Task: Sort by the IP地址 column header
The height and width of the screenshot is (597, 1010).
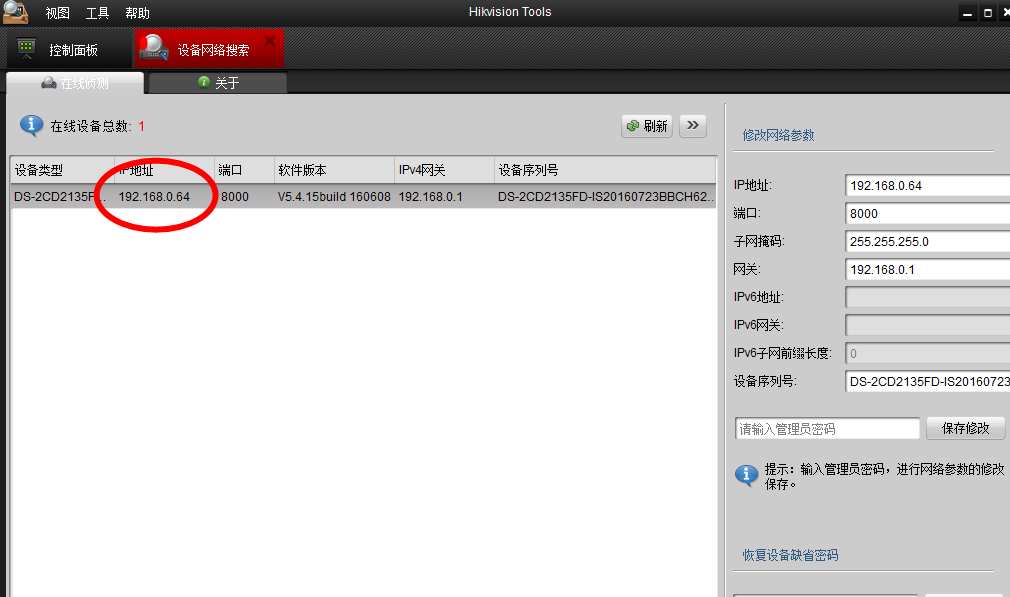Action: pyautogui.click(x=164, y=170)
